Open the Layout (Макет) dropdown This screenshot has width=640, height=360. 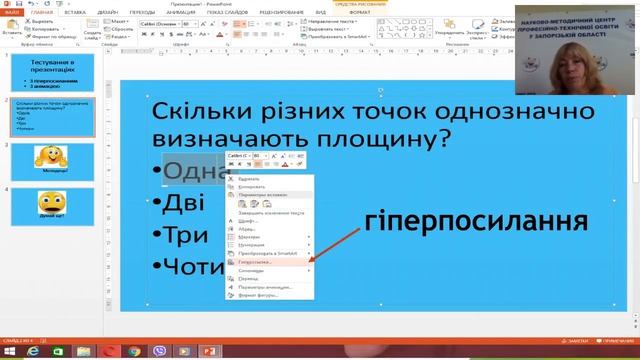click(116, 21)
